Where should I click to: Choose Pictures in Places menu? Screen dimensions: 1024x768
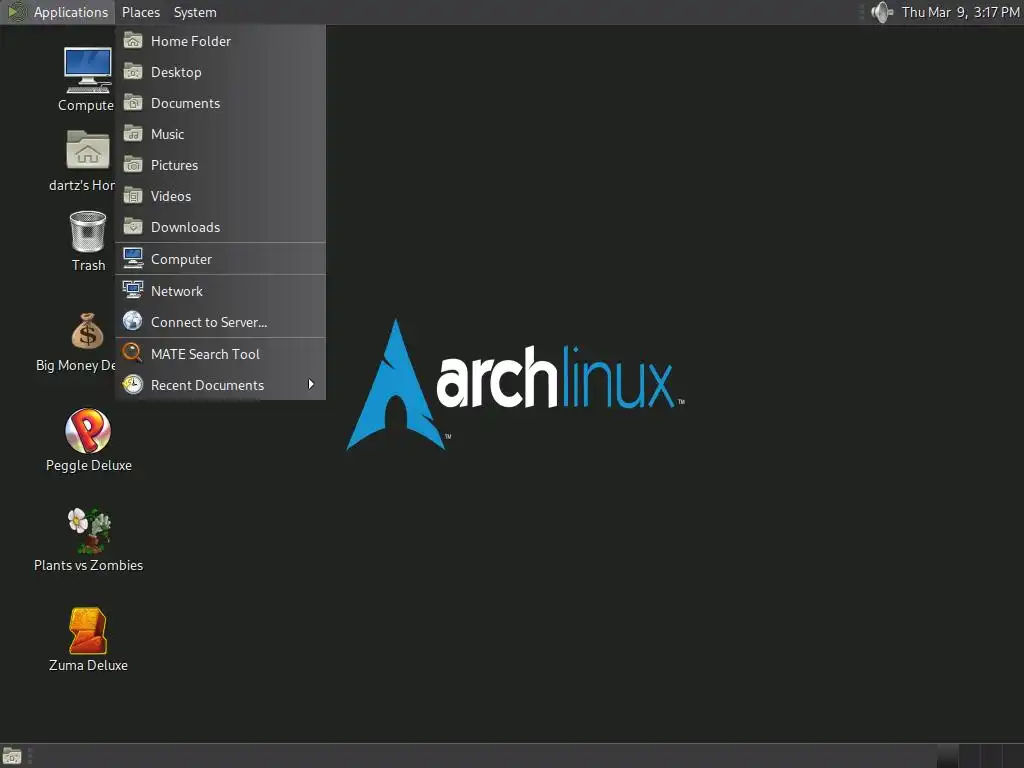pos(221,165)
